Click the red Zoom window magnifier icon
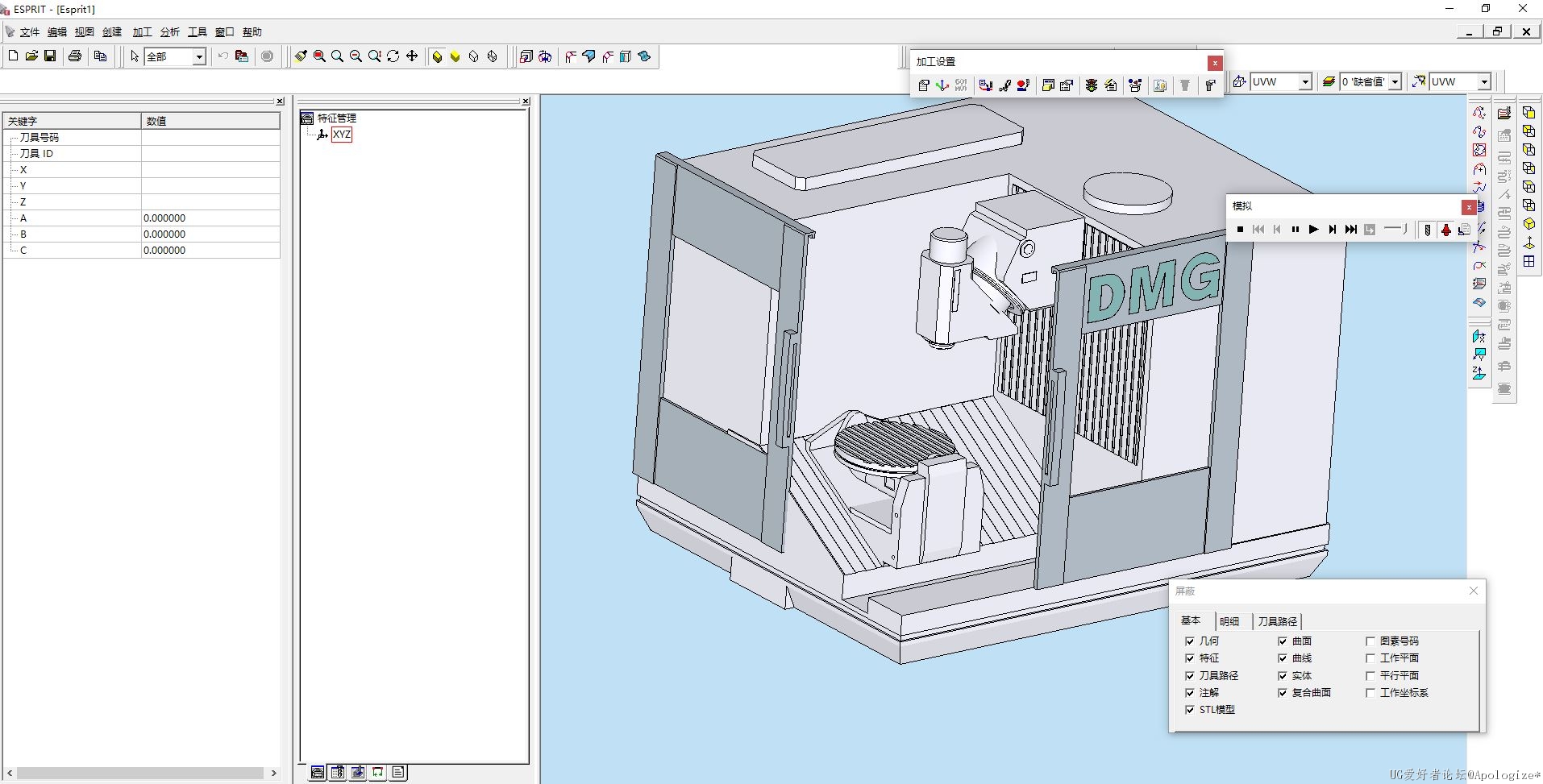Screen dimensions: 1543x784 pyautogui.click(x=319, y=56)
